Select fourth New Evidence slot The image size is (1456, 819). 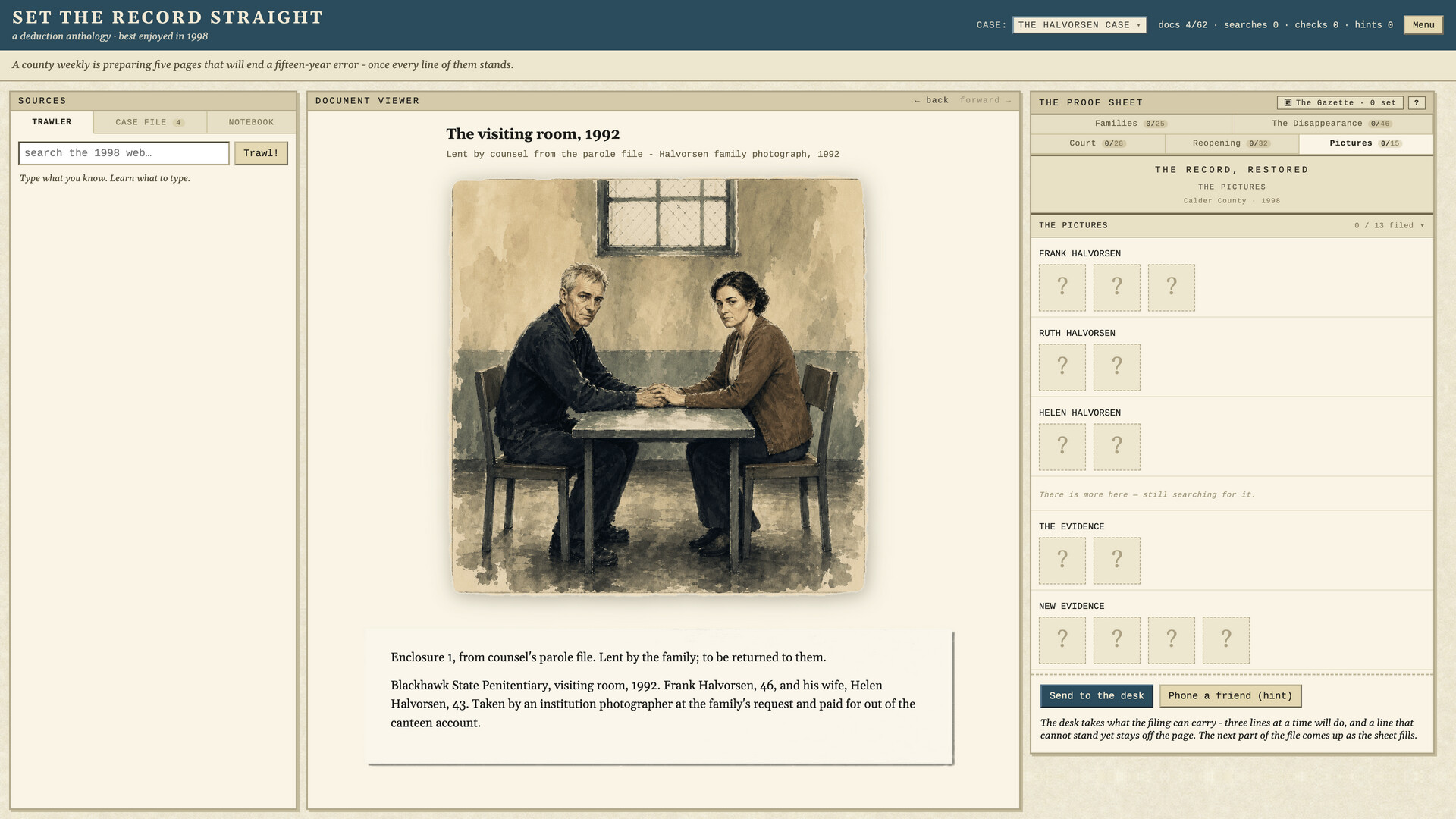[1225, 640]
